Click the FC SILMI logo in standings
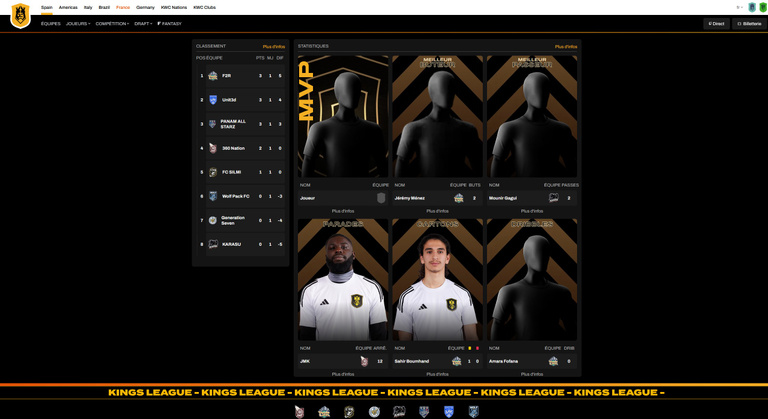This screenshot has height=419, width=768. point(213,172)
